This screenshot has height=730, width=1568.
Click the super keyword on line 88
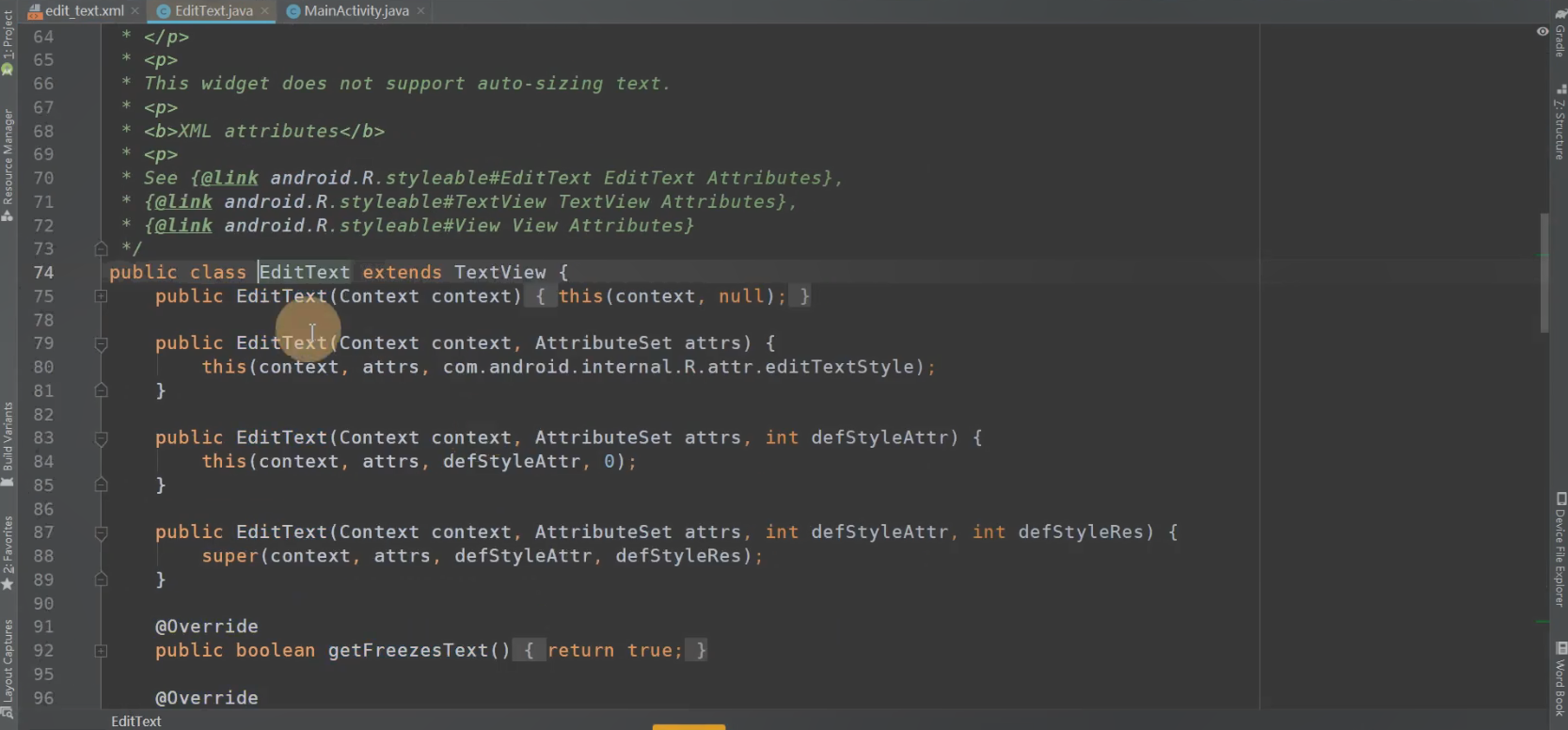[x=230, y=556]
